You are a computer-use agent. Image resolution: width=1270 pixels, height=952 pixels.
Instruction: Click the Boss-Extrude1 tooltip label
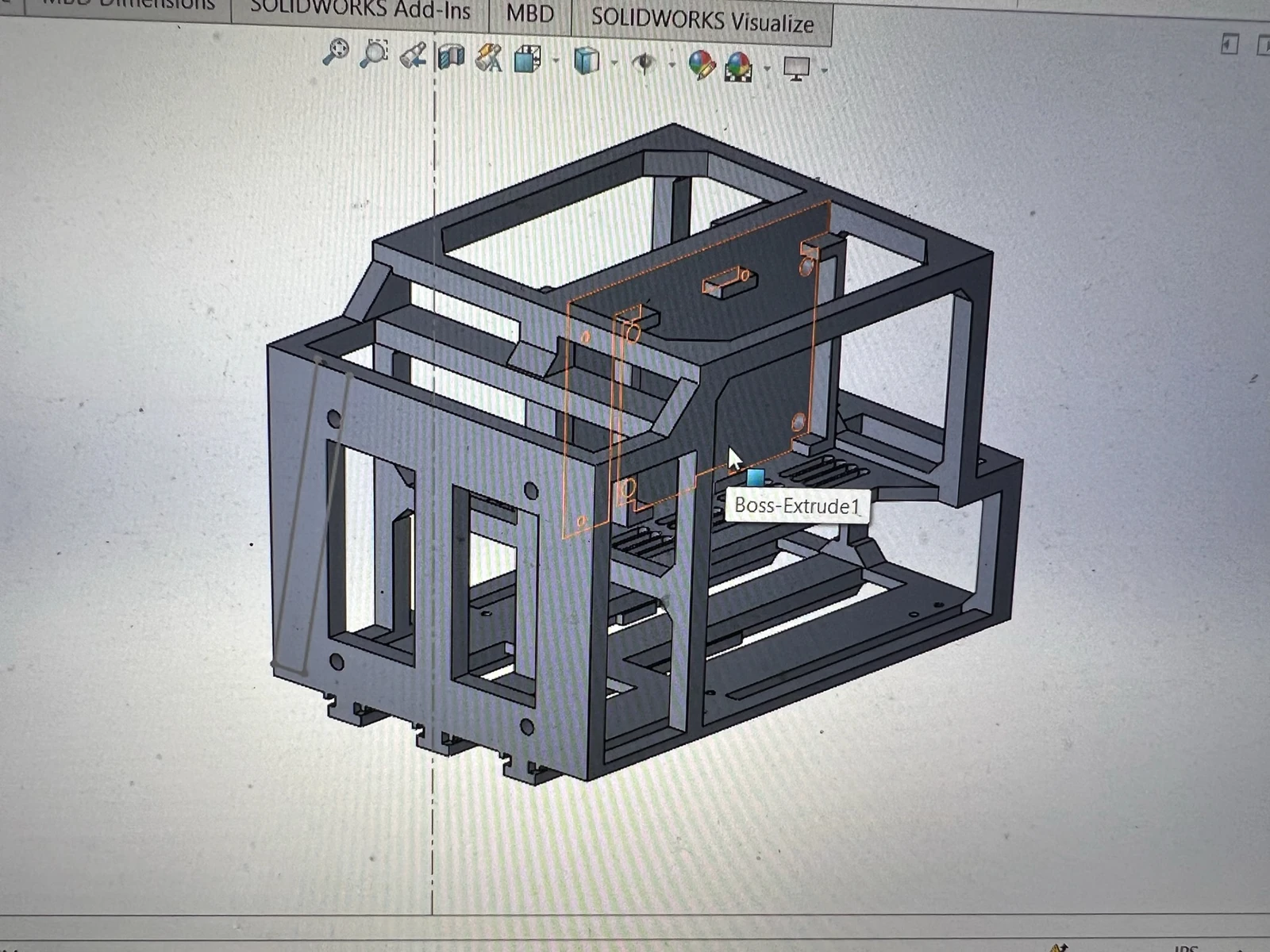click(797, 506)
